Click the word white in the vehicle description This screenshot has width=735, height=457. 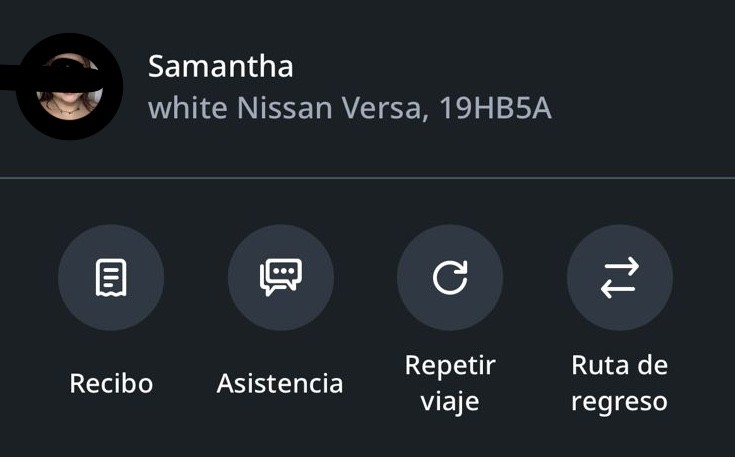tap(188, 108)
